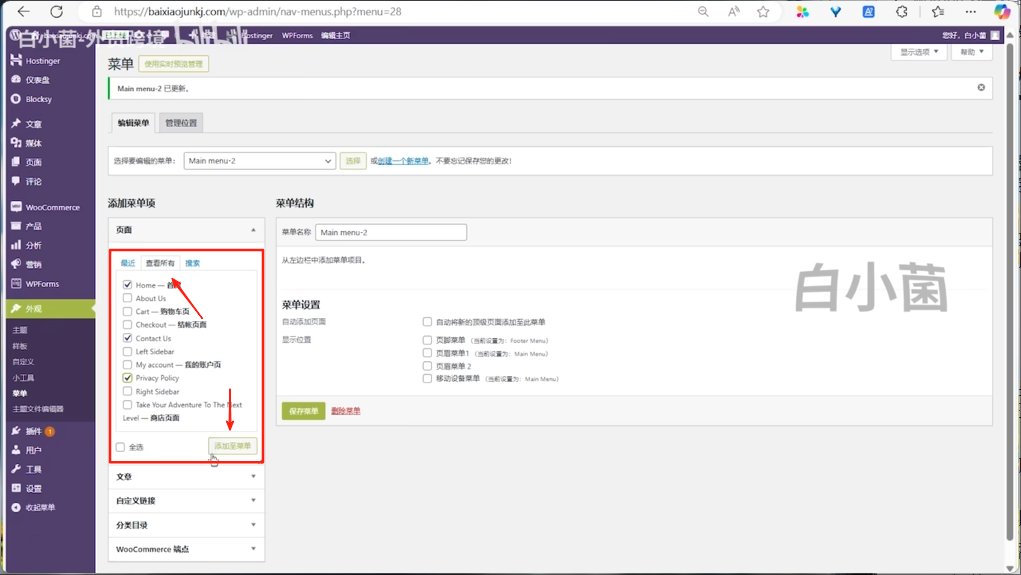The width and height of the screenshot is (1021, 575).
Task: Uncheck the Privacy Policy checkbox
Action: [x=128, y=378]
